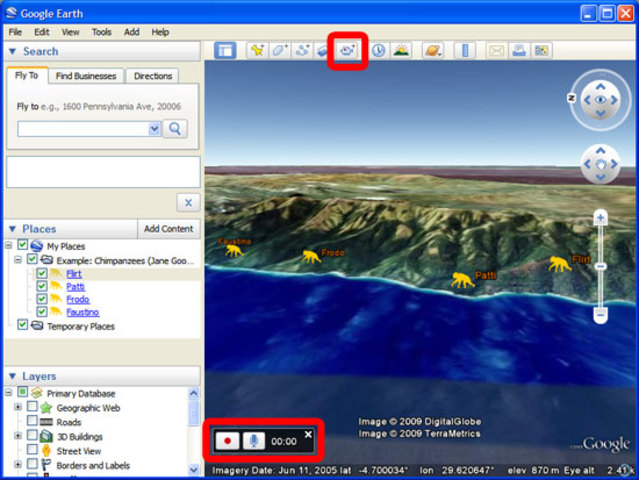Switch to the Directions tab
This screenshot has width=639, height=480.
[153, 76]
